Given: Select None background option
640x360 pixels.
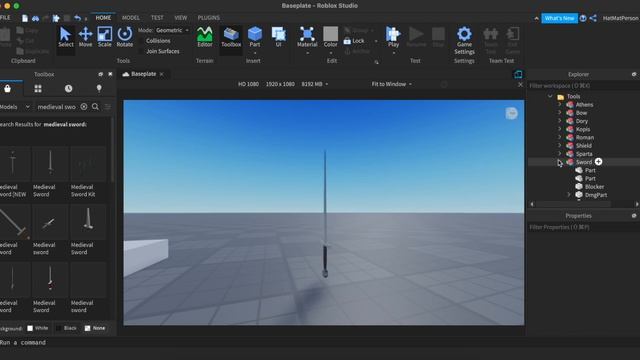Looking at the screenshot, I should (x=95, y=328).
